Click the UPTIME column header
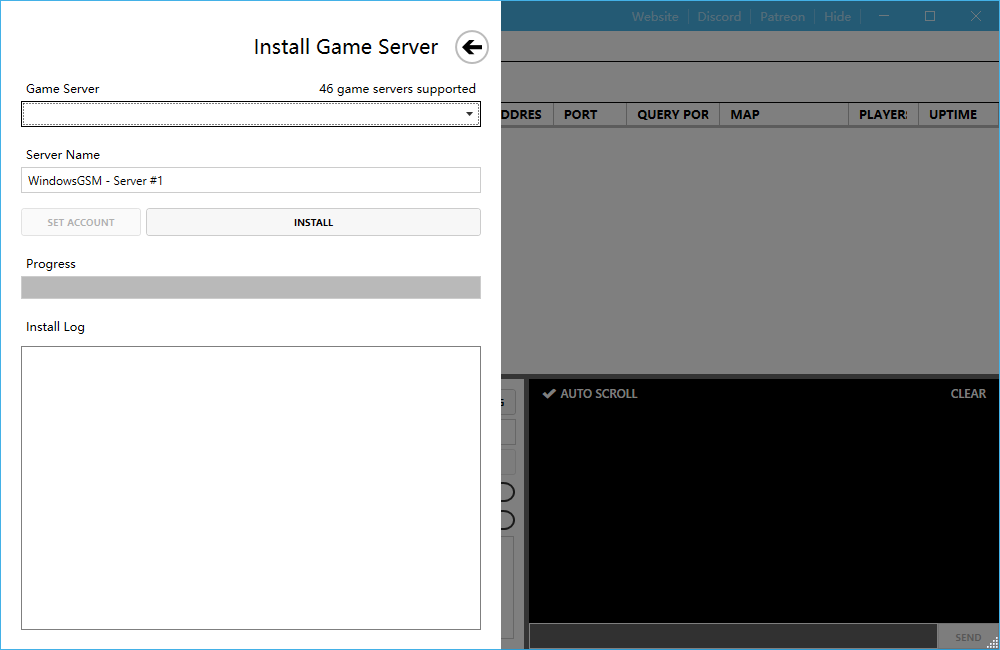 (952, 114)
